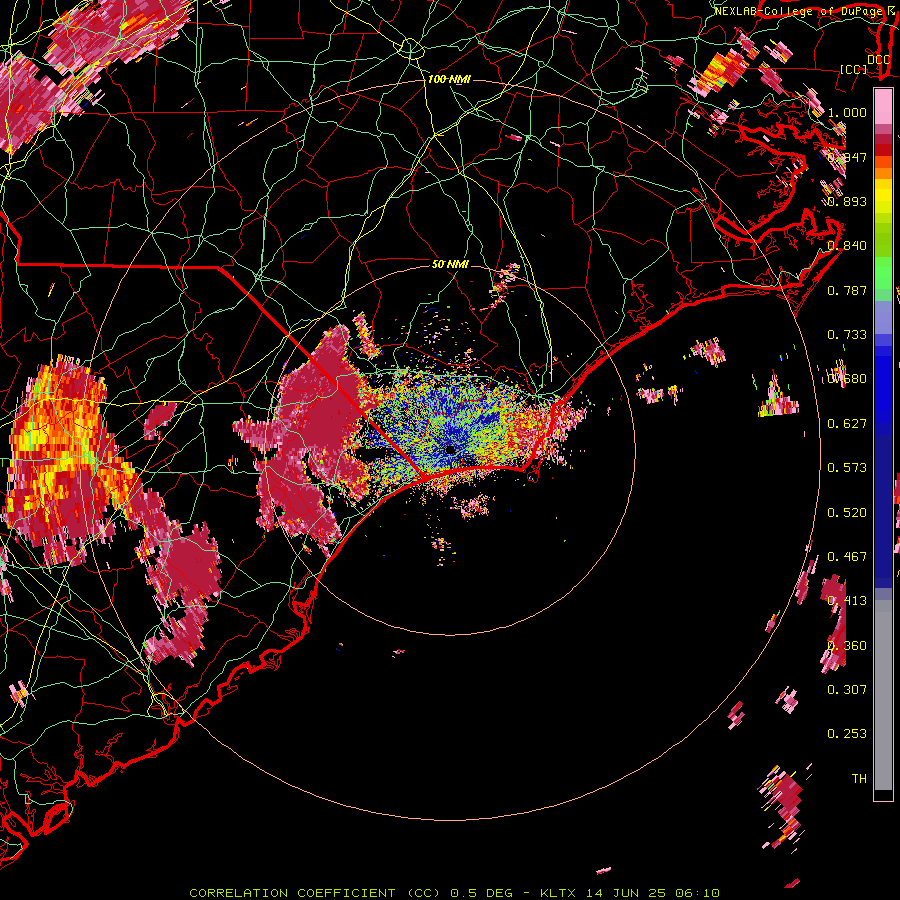Click the TH threshold label
900x900 pixels.
[x=859, y=779]
